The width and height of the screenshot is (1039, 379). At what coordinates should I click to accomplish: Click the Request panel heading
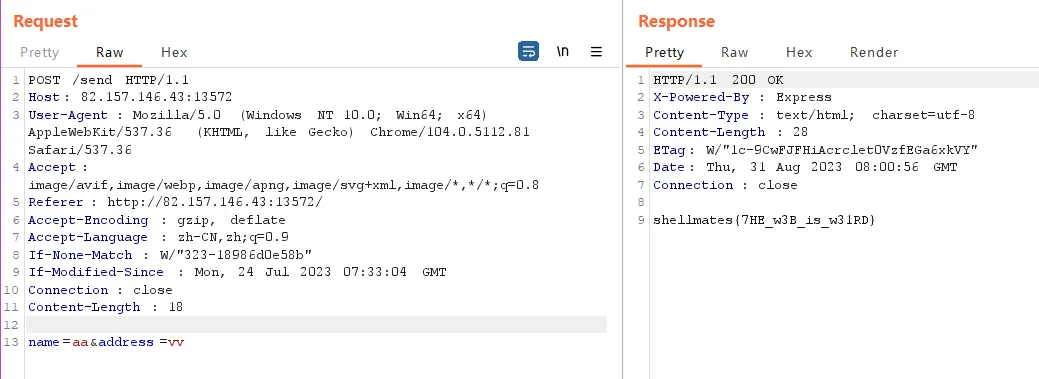point(45,21)
